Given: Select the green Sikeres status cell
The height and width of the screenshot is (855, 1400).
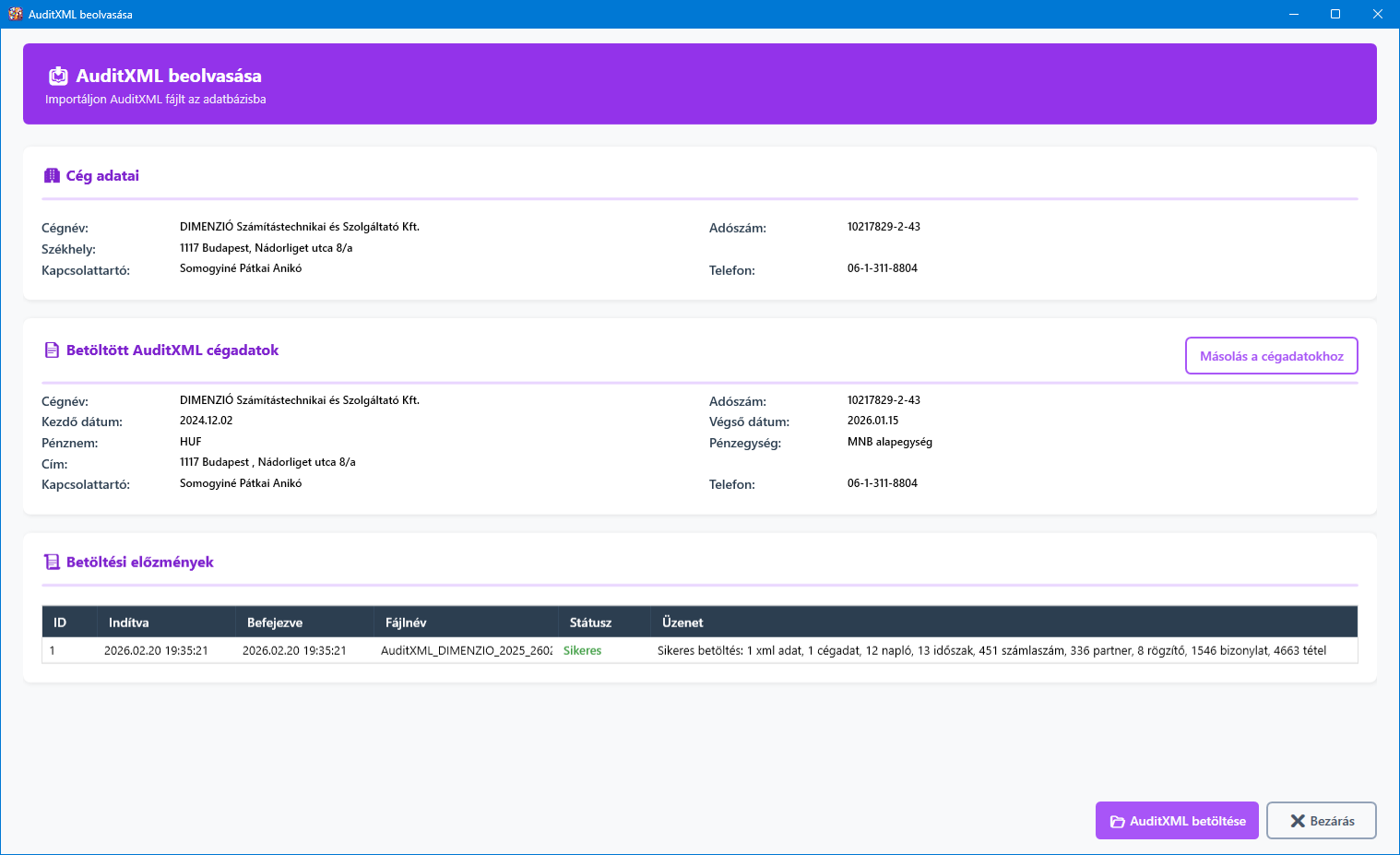Looking at the screenshot, I should [x=582, y=650].
